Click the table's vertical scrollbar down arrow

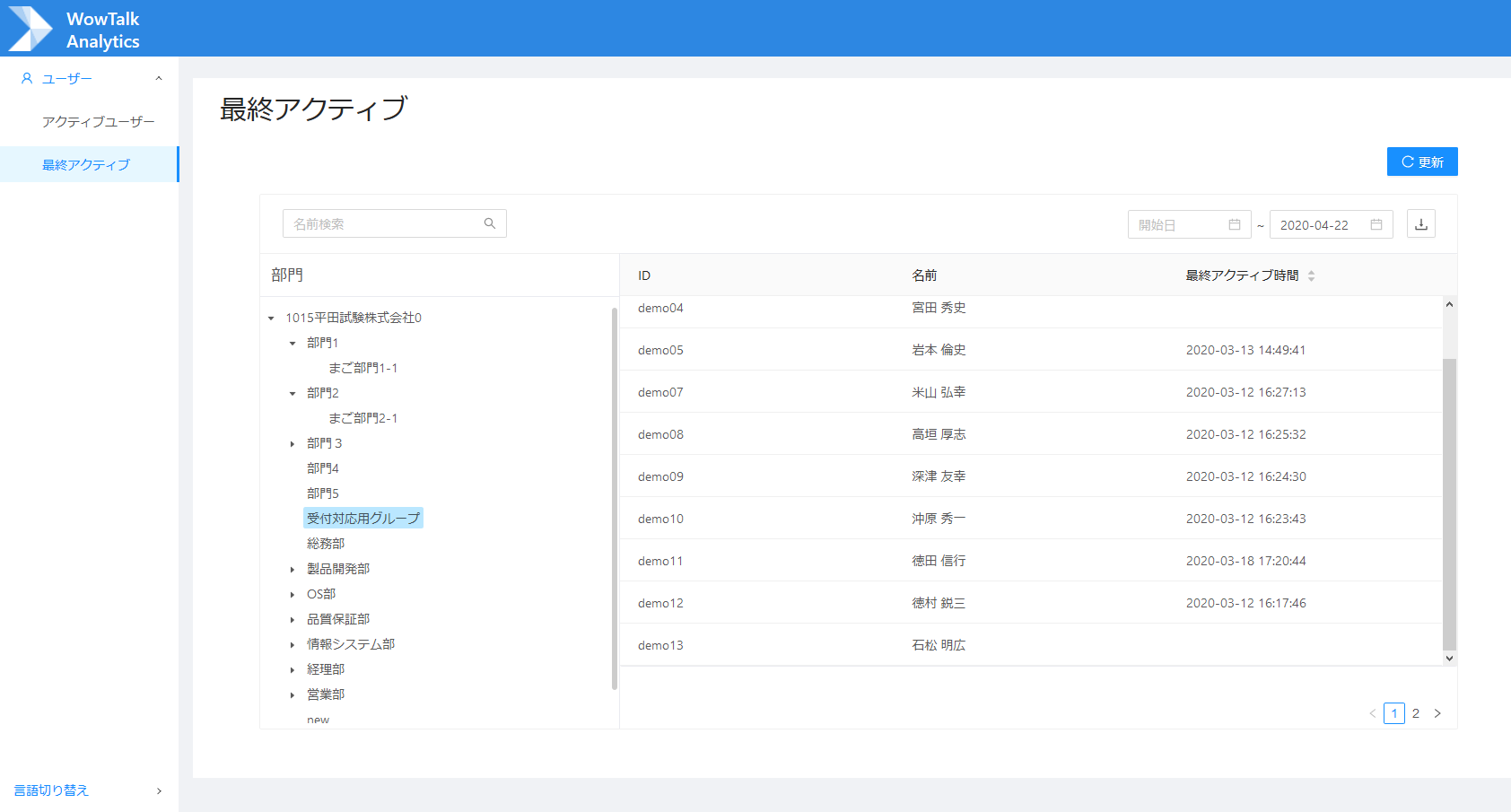click(1449, 658)
